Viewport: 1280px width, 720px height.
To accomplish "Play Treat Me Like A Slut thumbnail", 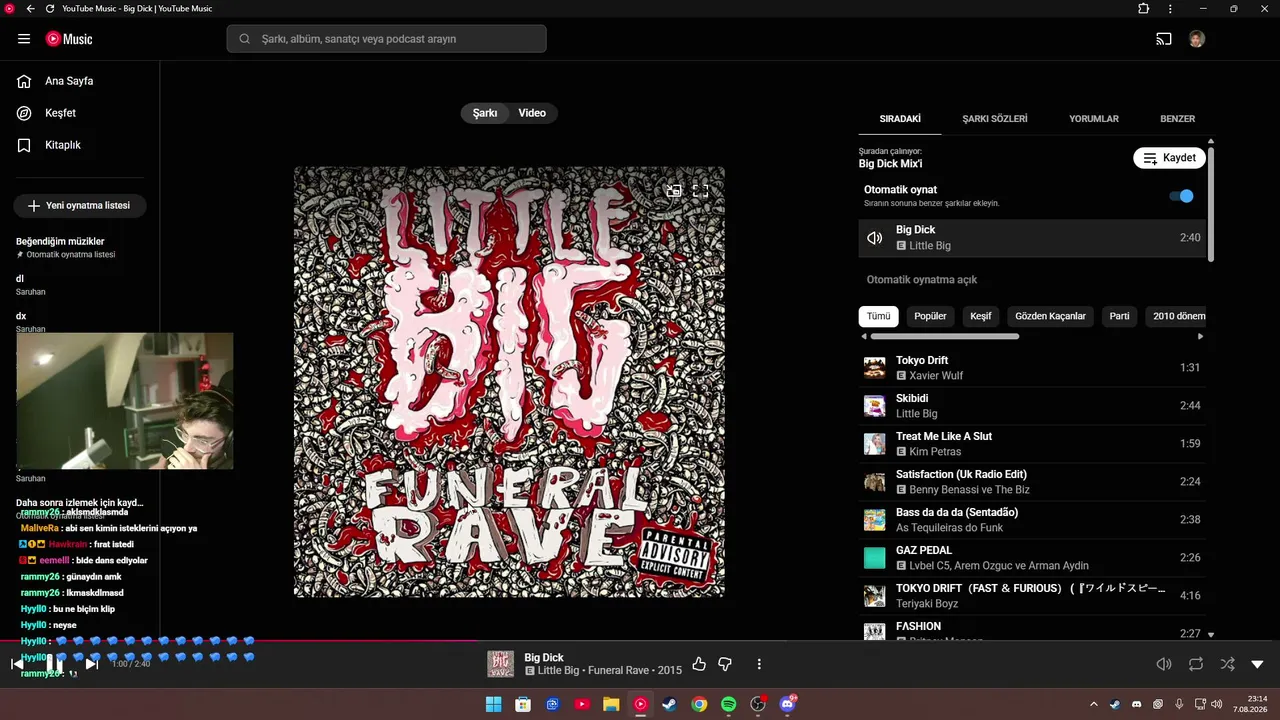I will (x=875, y=444).
